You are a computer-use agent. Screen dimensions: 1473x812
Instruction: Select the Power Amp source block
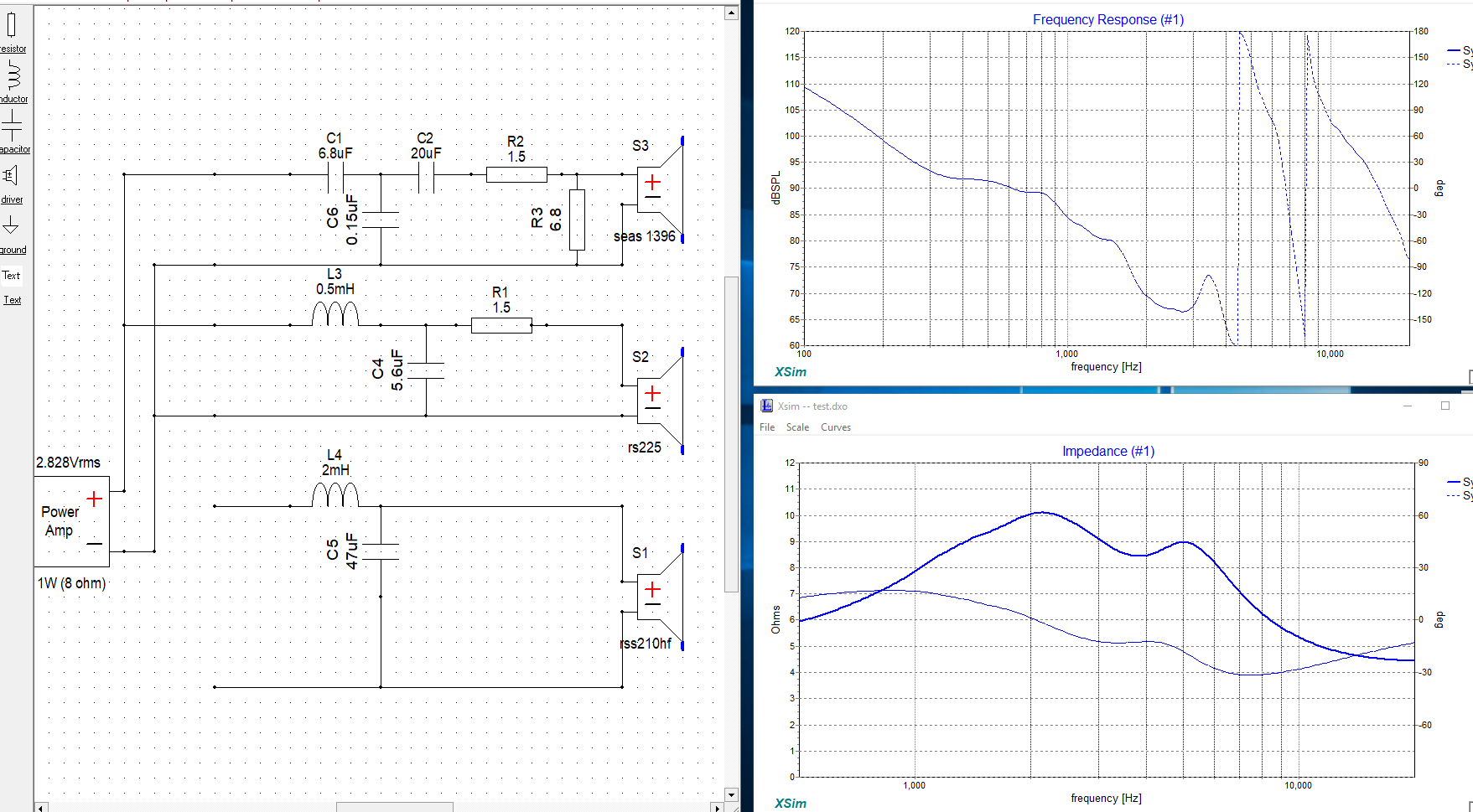click(x=71, y=521)
